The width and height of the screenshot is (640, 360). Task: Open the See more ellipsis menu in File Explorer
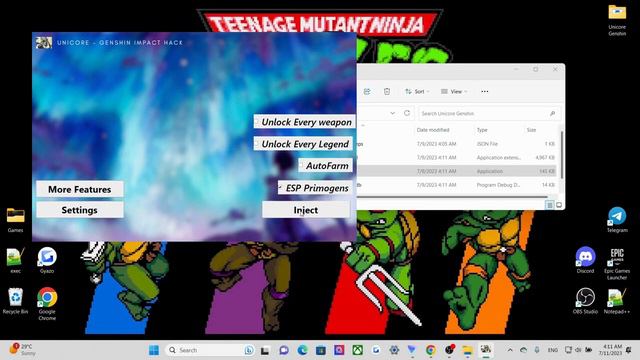coord(484,91)
